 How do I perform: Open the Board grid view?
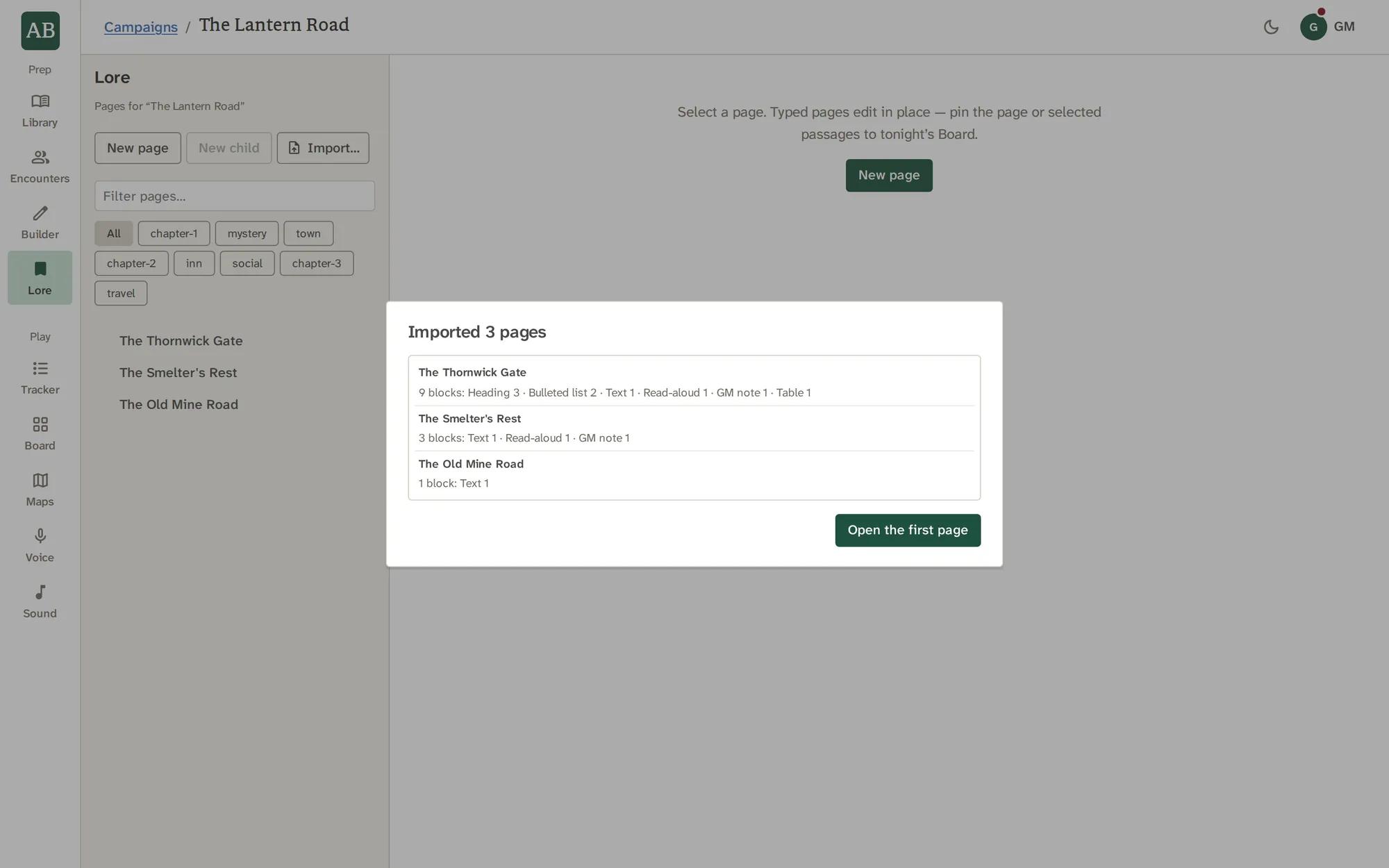tap(40, 434)
